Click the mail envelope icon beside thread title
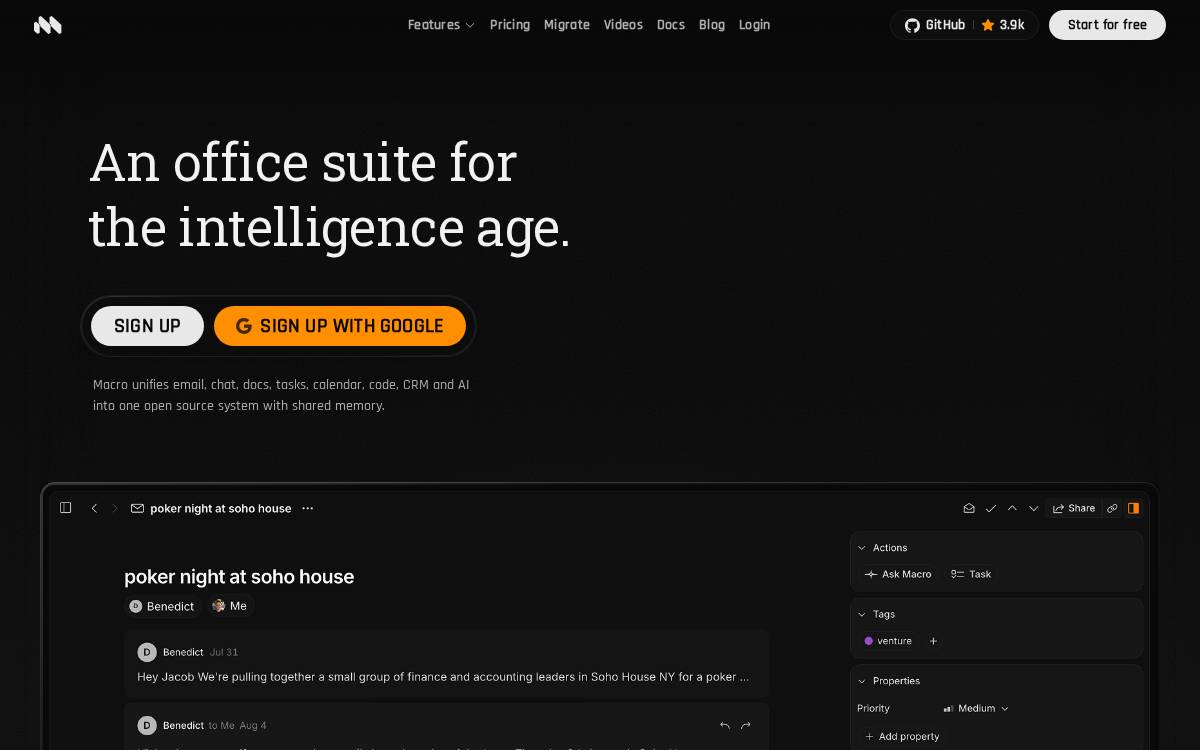 (138, 508)
